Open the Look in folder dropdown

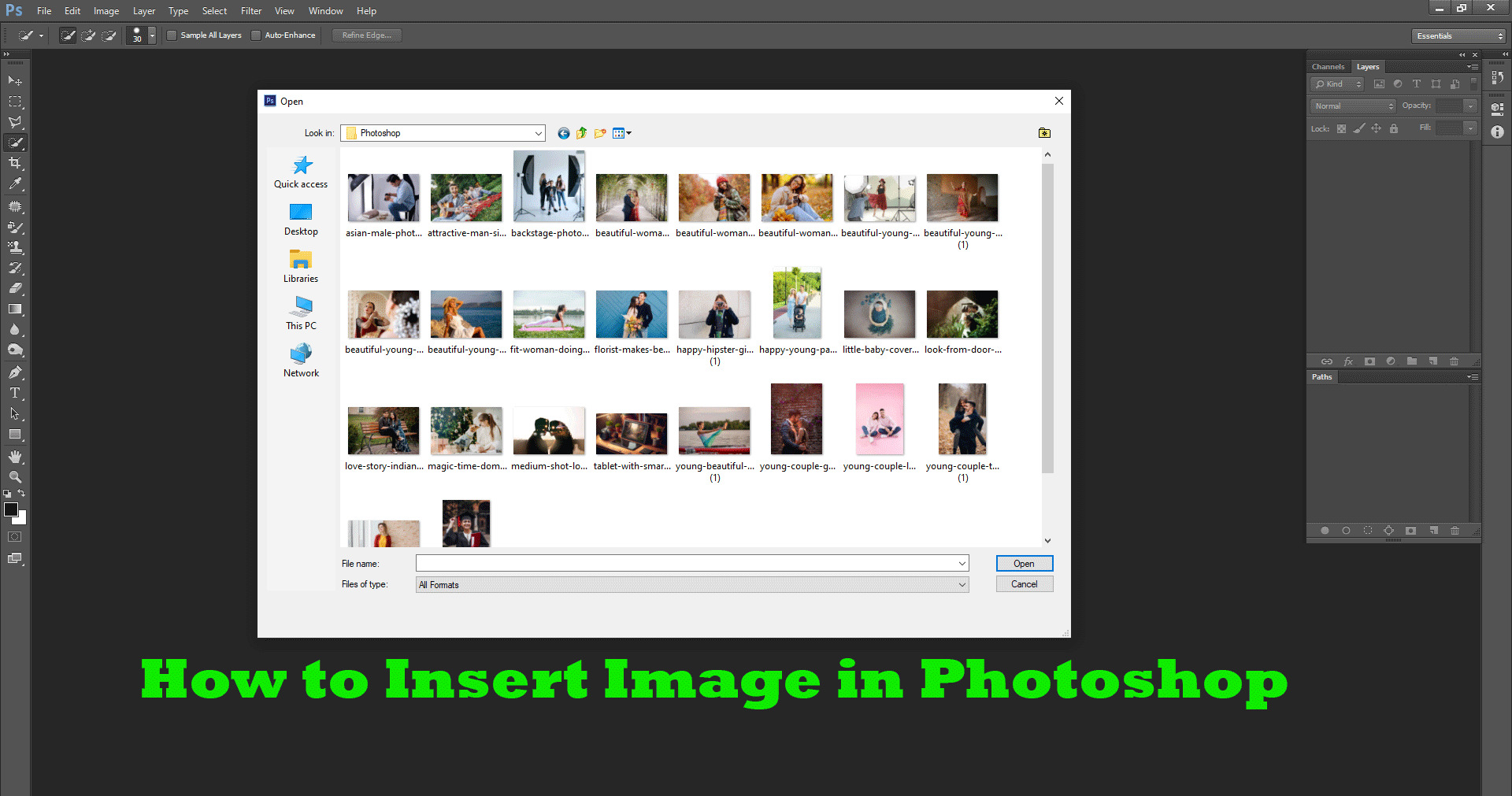click(x=538, y=133)
